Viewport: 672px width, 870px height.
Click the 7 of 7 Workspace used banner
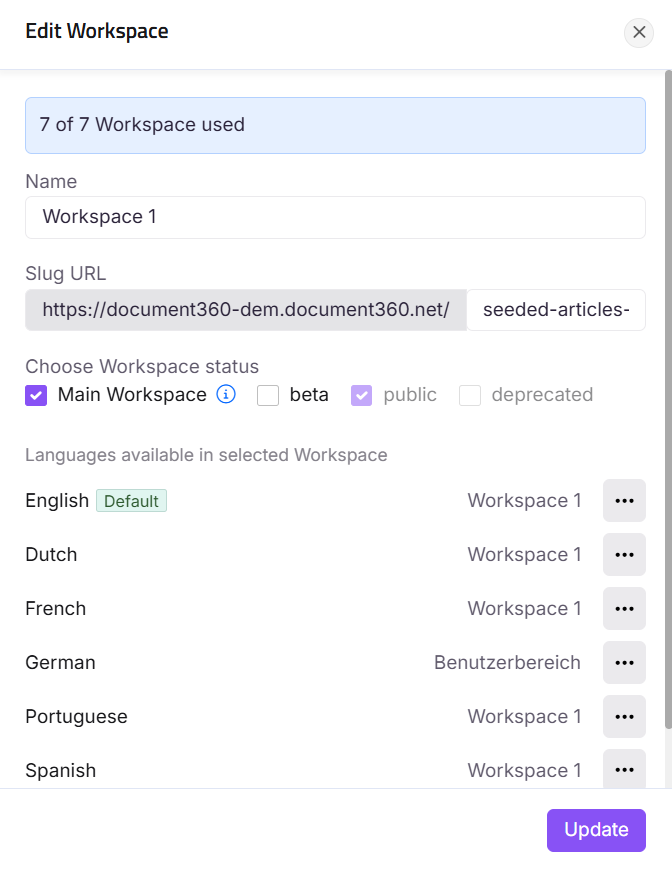(335, 124)
